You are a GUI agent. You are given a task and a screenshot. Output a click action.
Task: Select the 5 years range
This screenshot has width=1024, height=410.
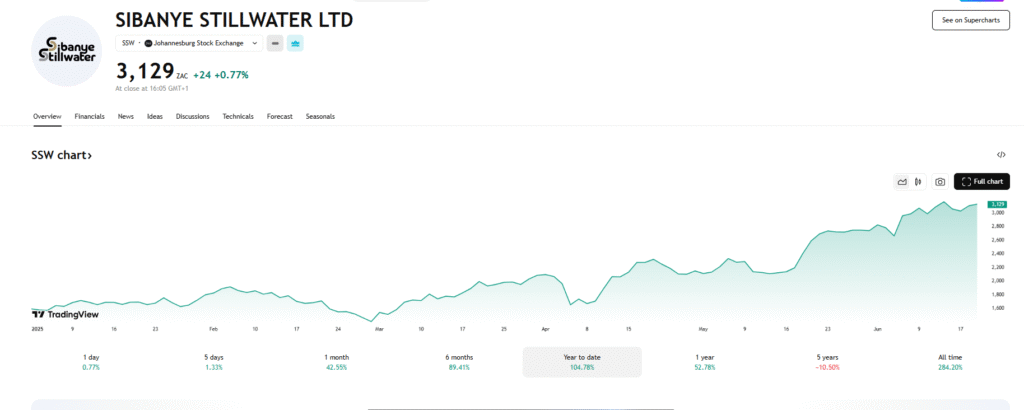click(827, 362)
